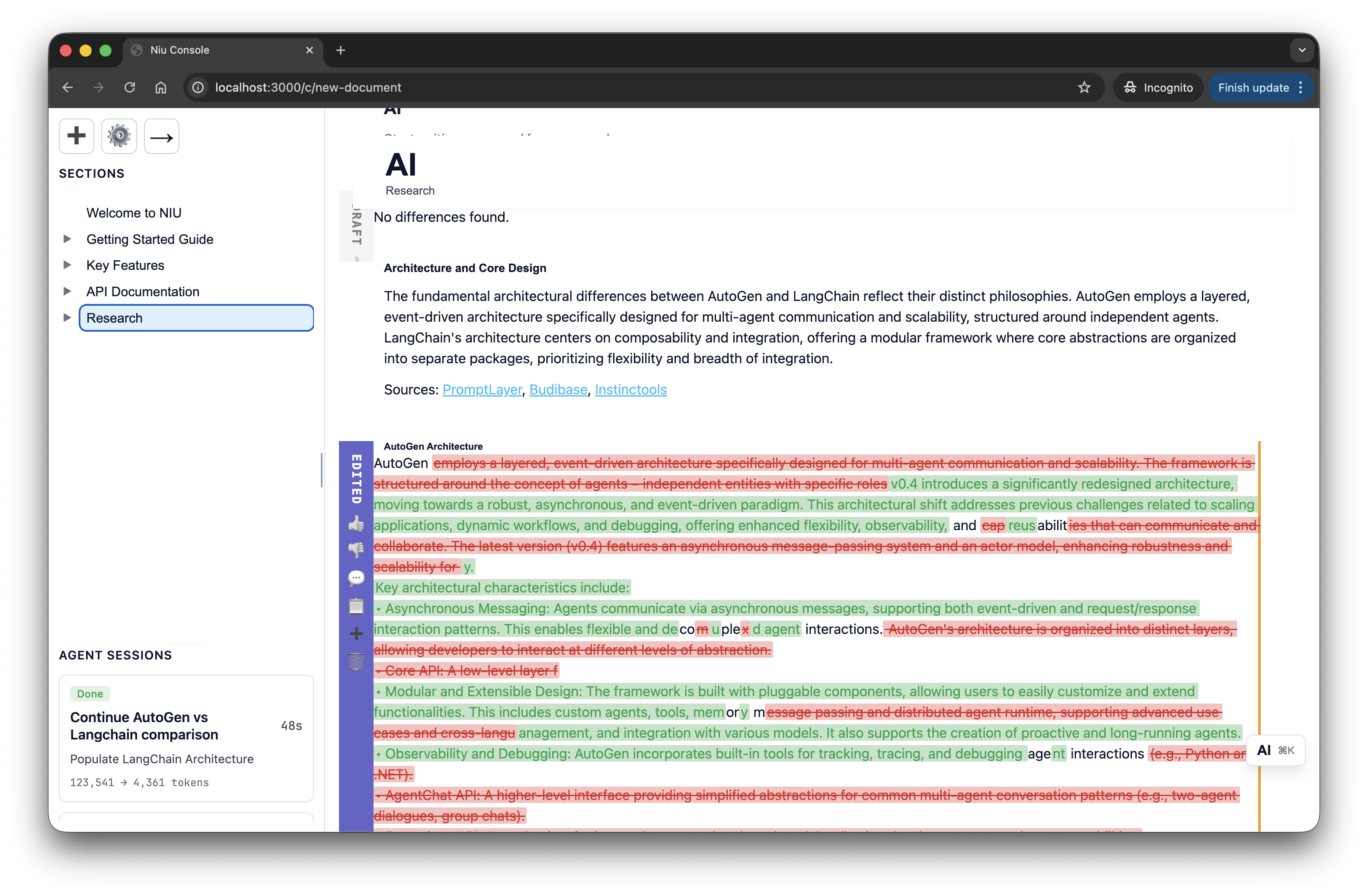The width and height of the screenshot is (1368, 896).
Task: Click the plus icon to add a section
Action: [76, 136]
